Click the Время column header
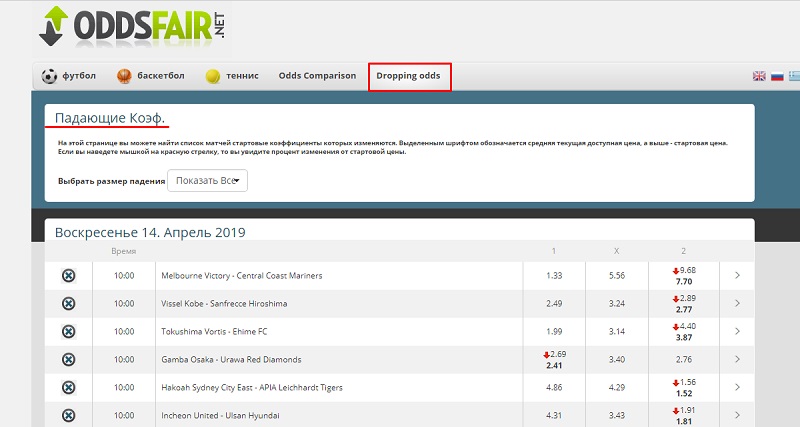800x427 pixels. [123, 251]
